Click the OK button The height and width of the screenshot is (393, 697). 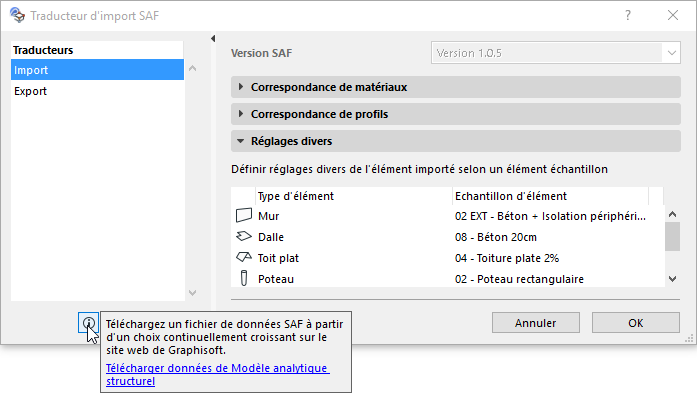pyautogui.click(x=636, y=323)
